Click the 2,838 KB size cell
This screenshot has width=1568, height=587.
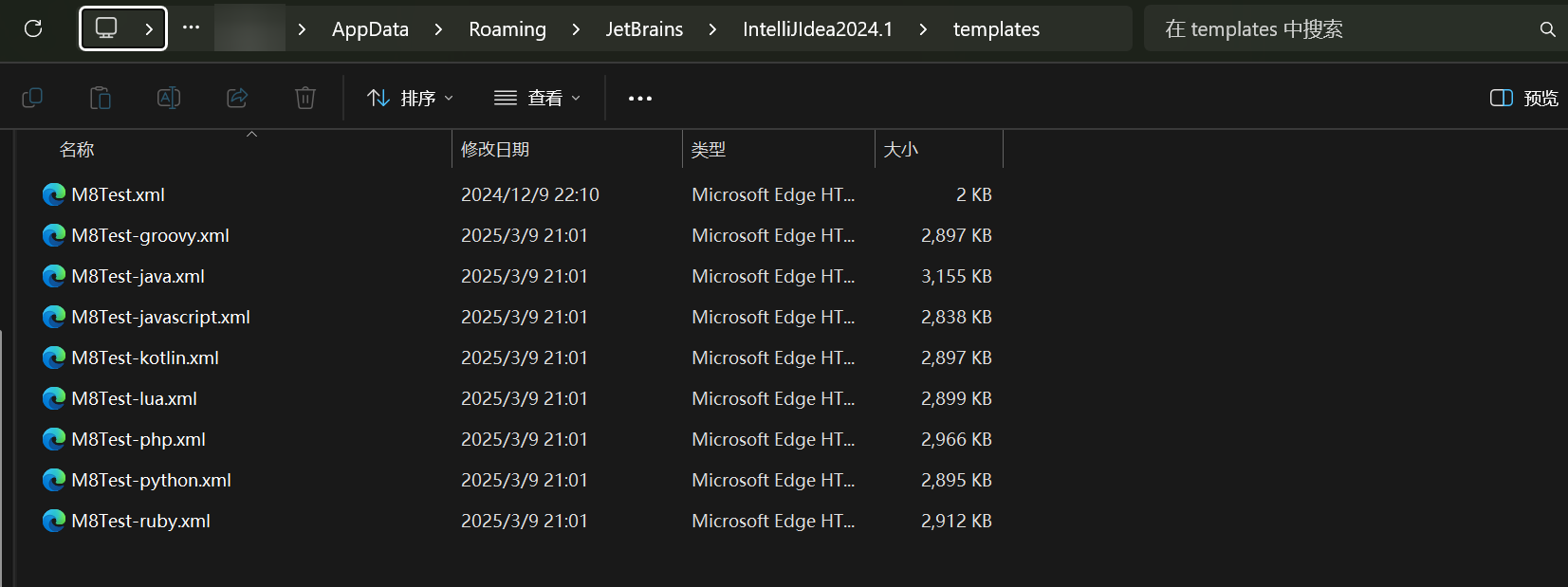(956, 317)
